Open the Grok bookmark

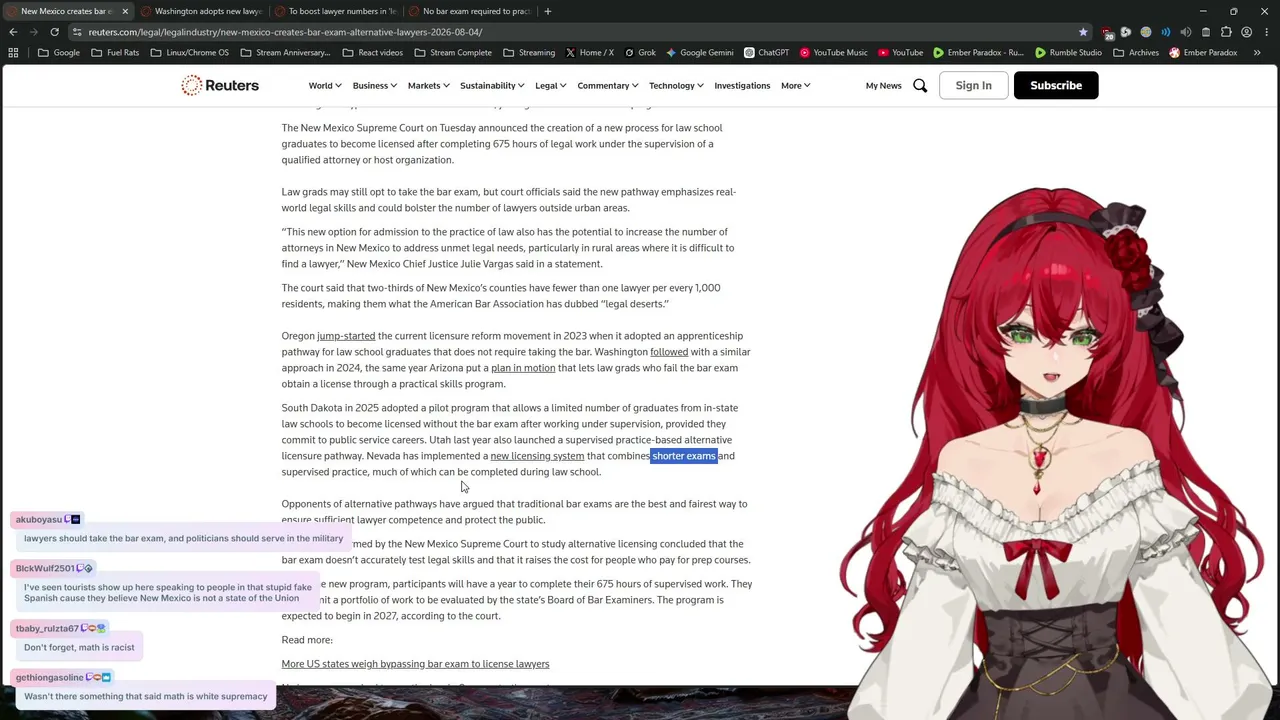coord(640,53)
